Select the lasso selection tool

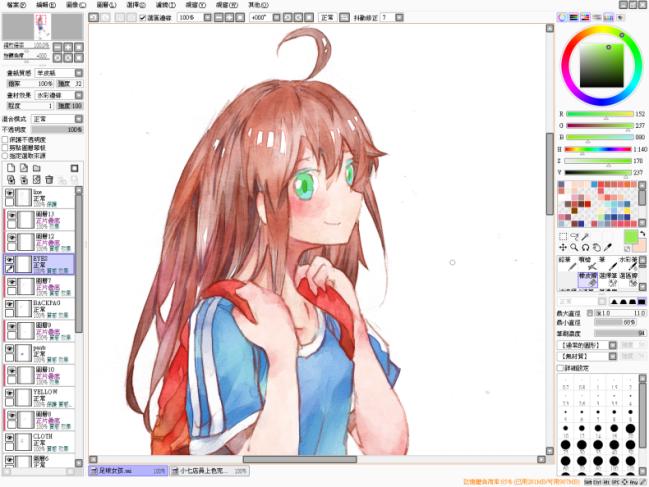click(x=574, y=237)
